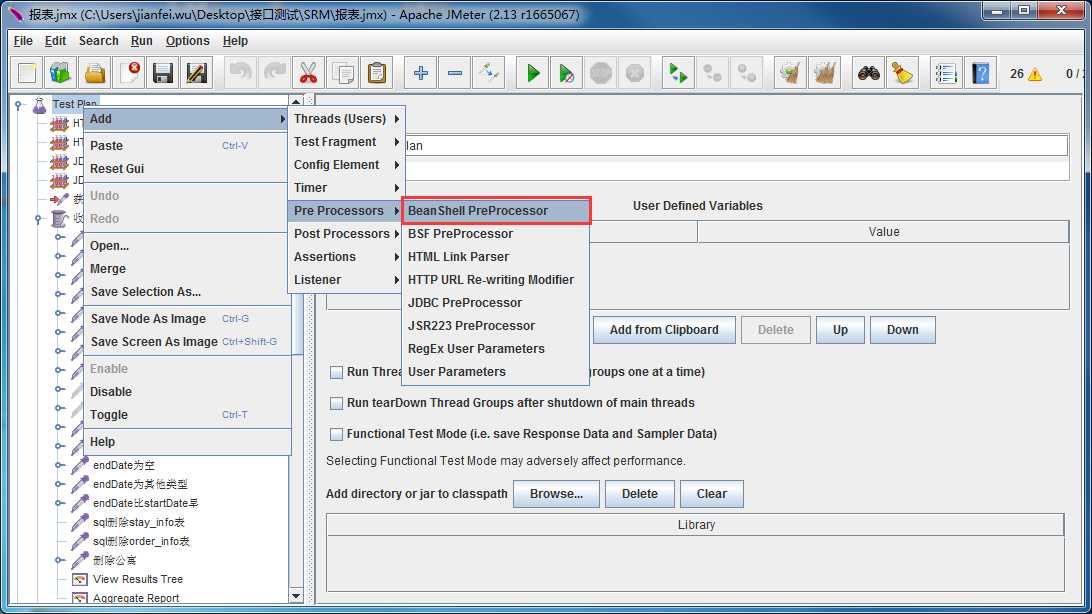This screenshot has height=614, width=1092.
Task: Click the Help question-mark toolbar icon
Action: click(x=981, y=73)
